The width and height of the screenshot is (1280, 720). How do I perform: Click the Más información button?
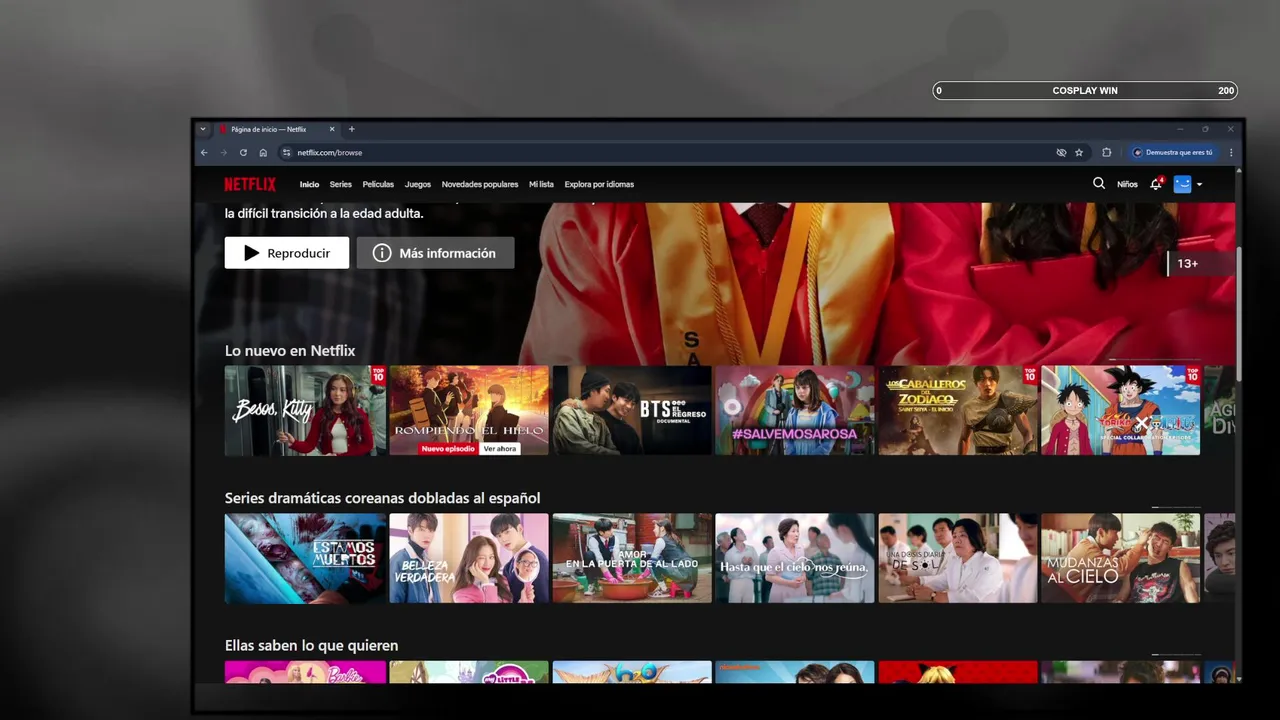pyautogui.click(x=435, y=253)
